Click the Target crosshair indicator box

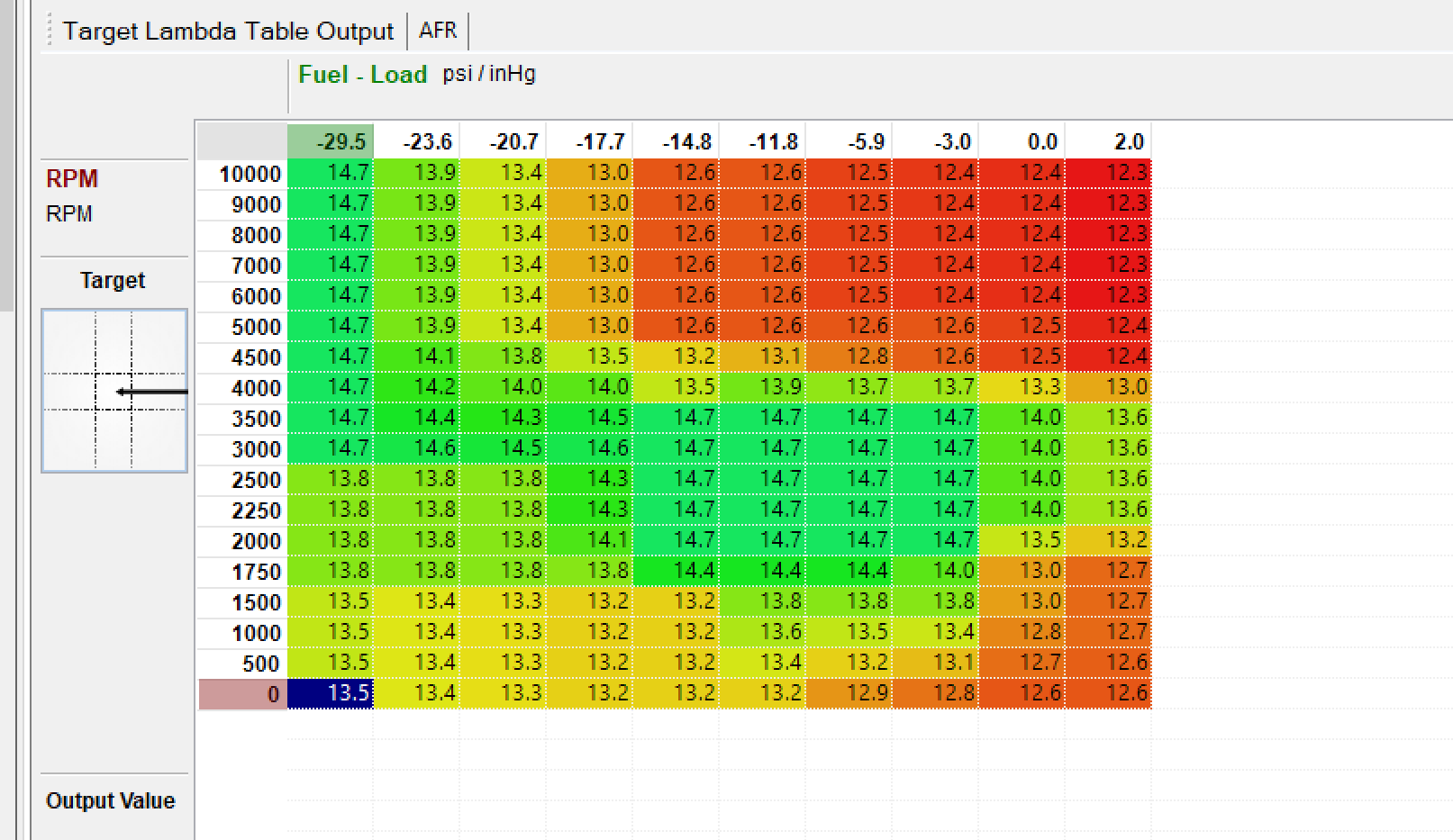click(114, 391)
